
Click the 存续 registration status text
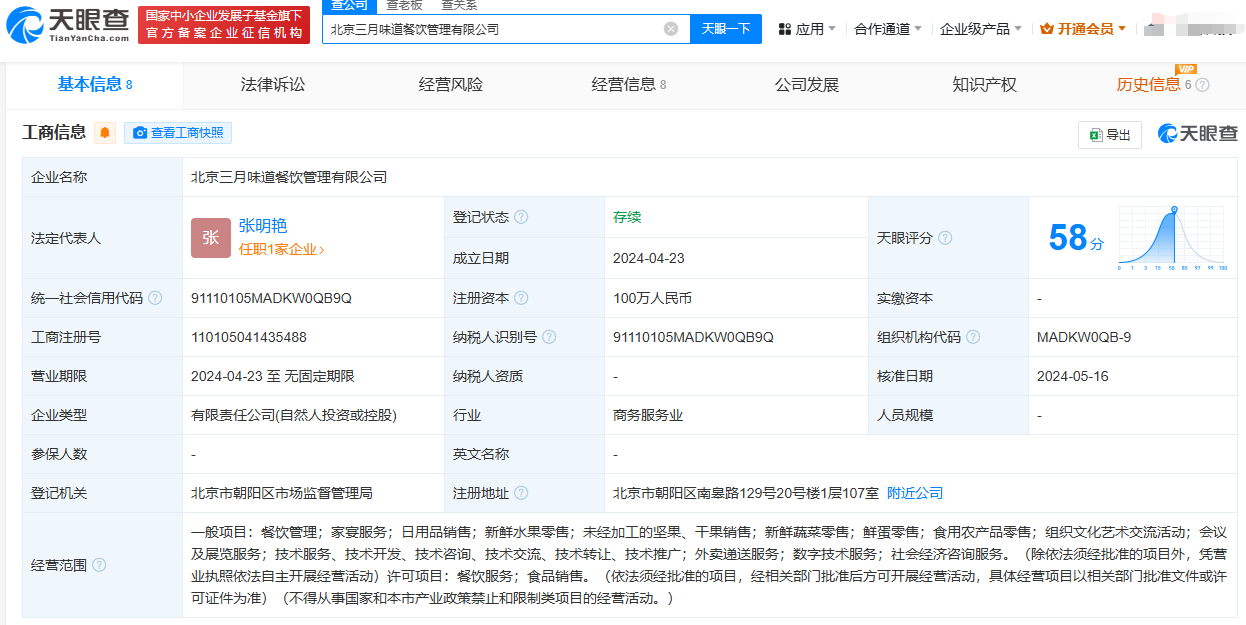click(627, 217)
